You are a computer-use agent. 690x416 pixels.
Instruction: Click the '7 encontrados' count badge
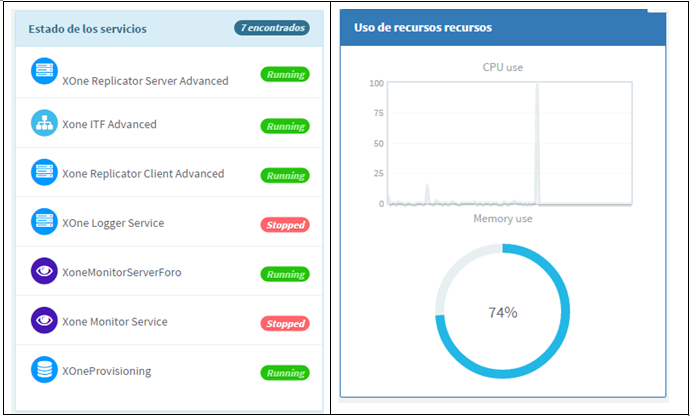point(272,28)
